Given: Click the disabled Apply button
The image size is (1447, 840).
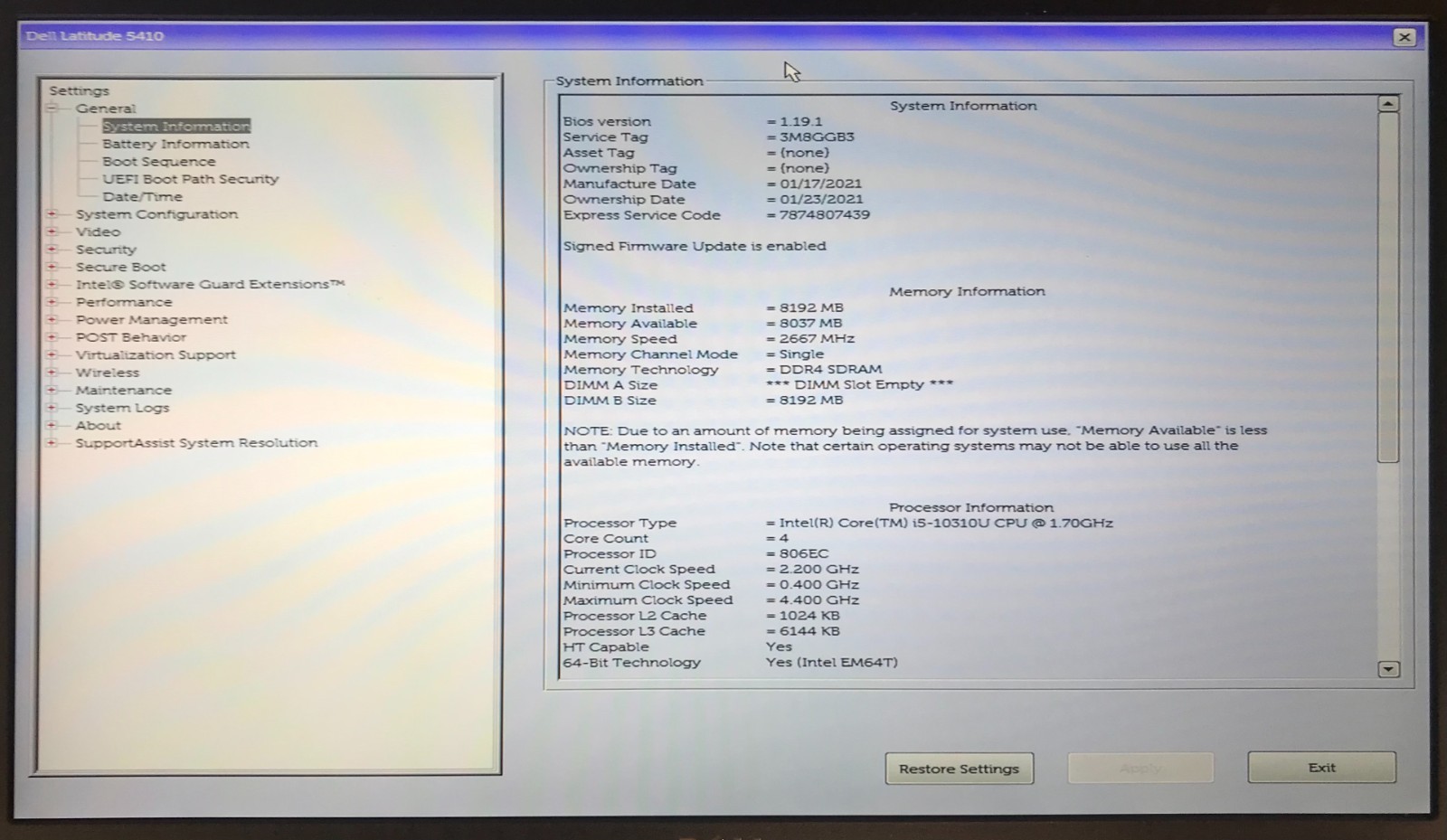Looking at the screenshot, I should 1140,769.
